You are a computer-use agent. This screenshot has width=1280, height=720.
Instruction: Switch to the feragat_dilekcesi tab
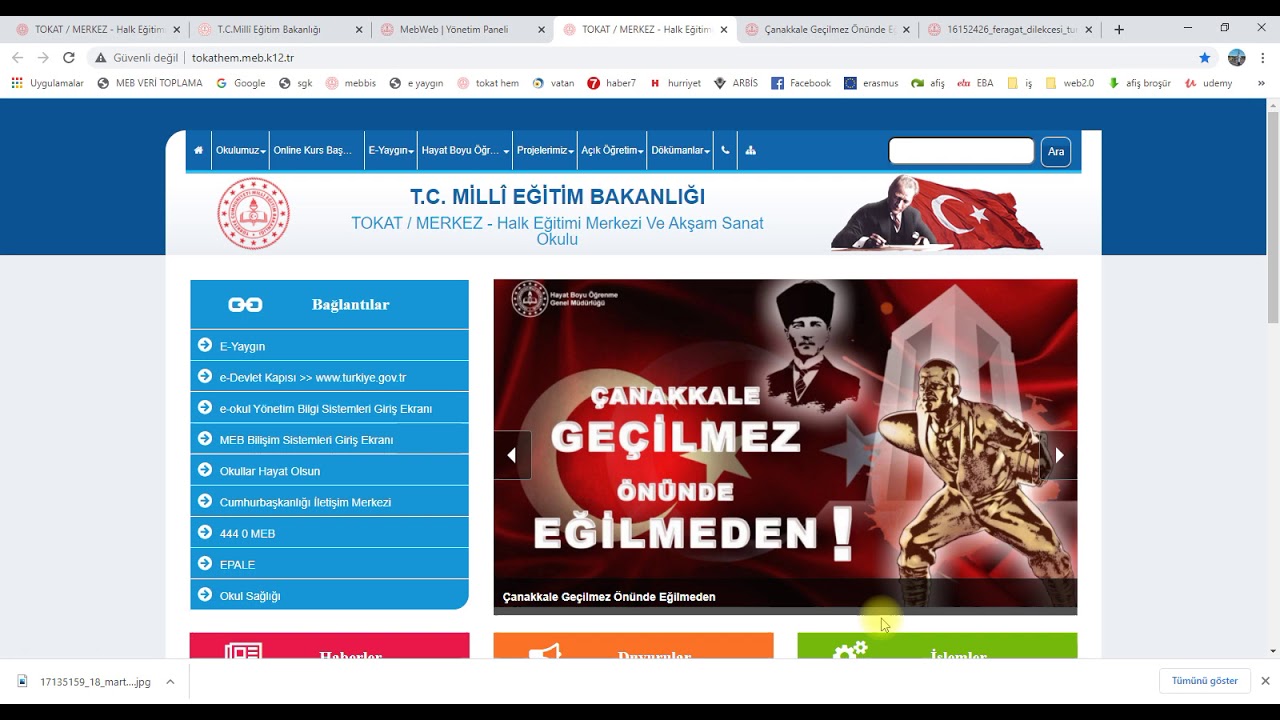1010,30
